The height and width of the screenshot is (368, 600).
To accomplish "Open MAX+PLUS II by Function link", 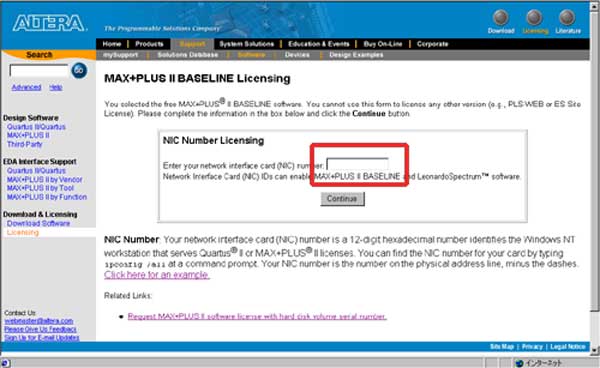I will [47, 197].
